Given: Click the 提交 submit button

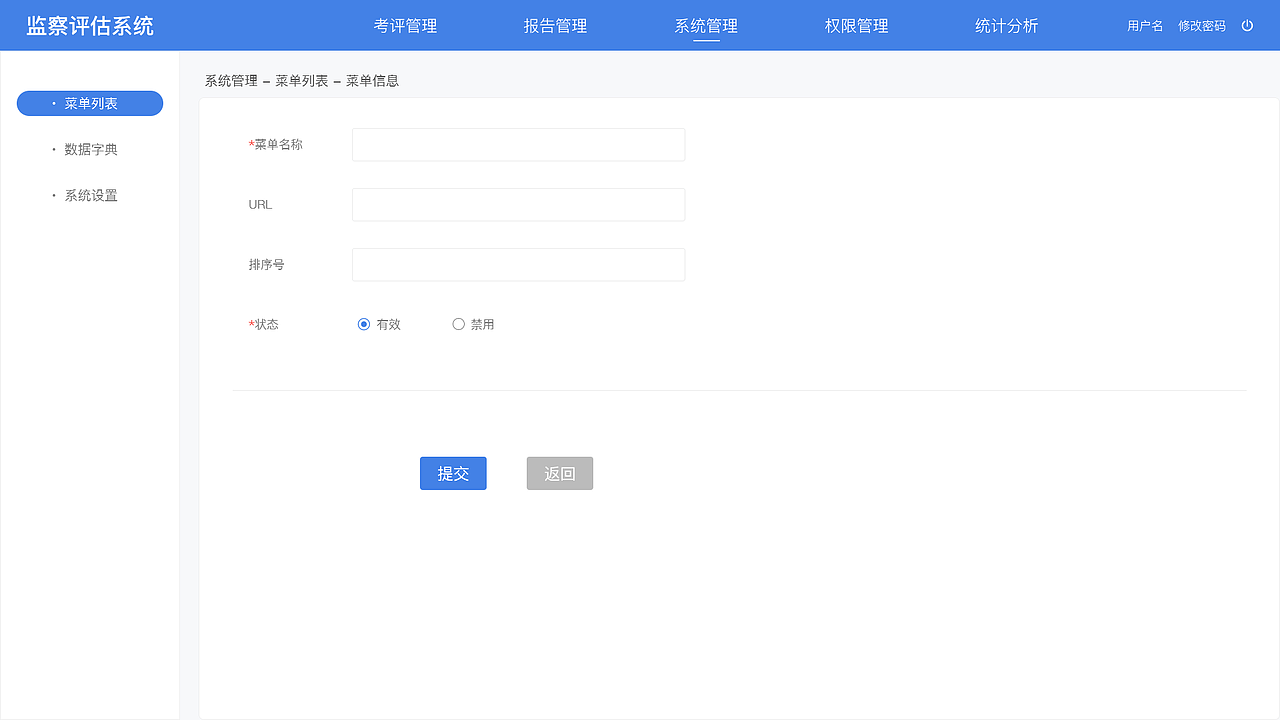Looking at the screenshot, I should coord(453,473).
